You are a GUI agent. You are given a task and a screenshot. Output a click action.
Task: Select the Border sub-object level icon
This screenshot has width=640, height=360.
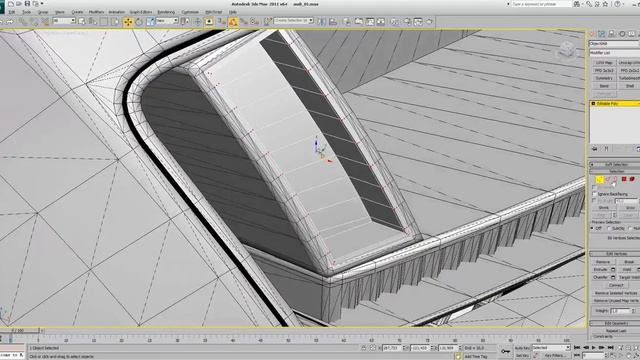tap(616, 179)
